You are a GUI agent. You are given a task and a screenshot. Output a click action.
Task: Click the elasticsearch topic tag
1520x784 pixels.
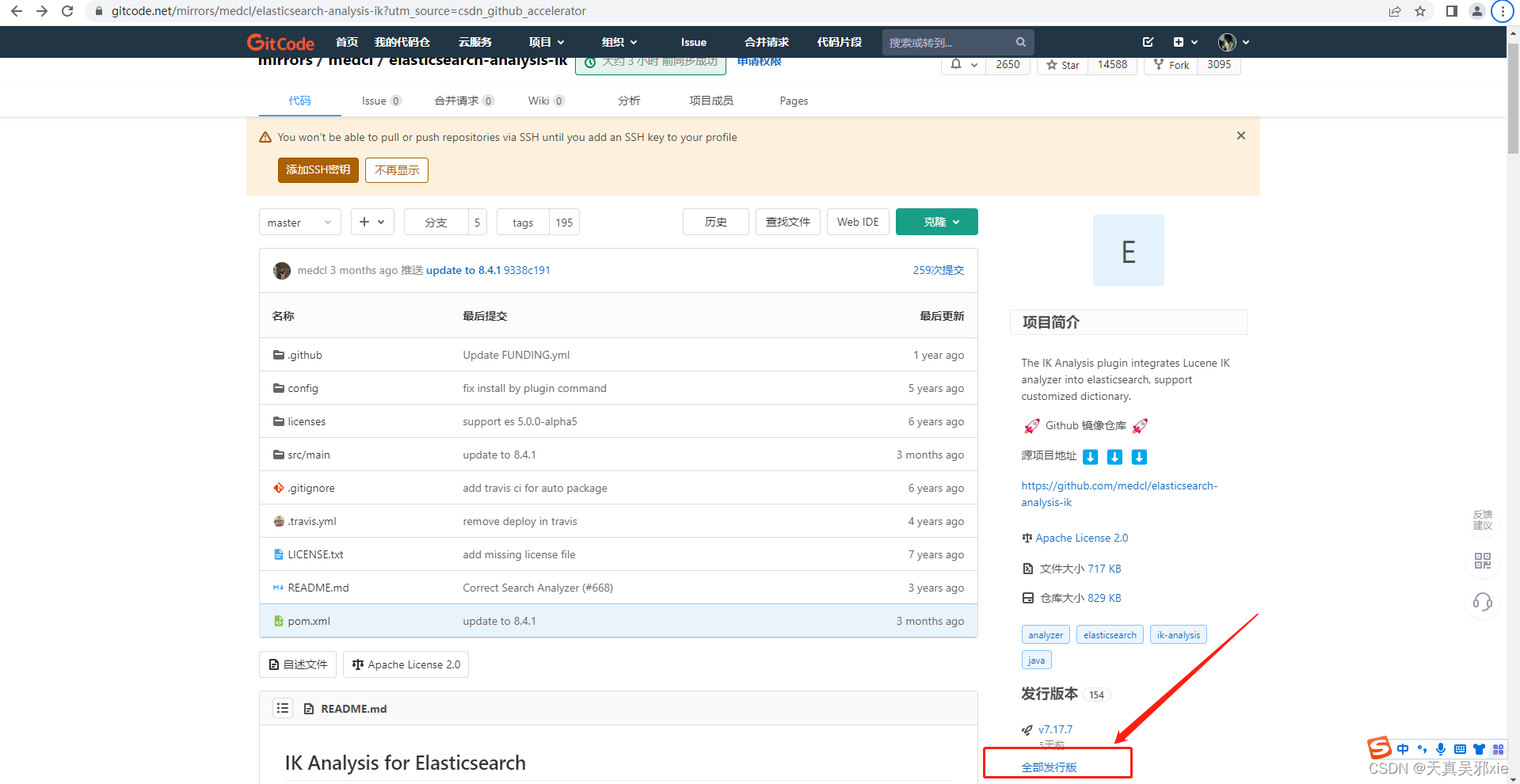[1110, 634]
